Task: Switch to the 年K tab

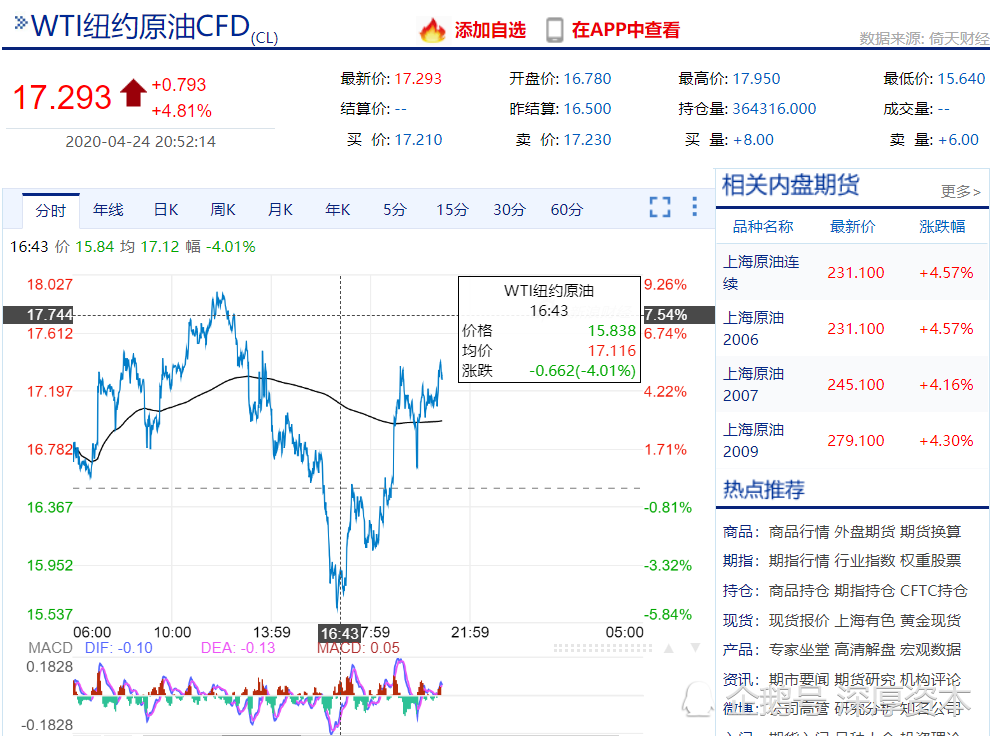Action: [338, 210]
